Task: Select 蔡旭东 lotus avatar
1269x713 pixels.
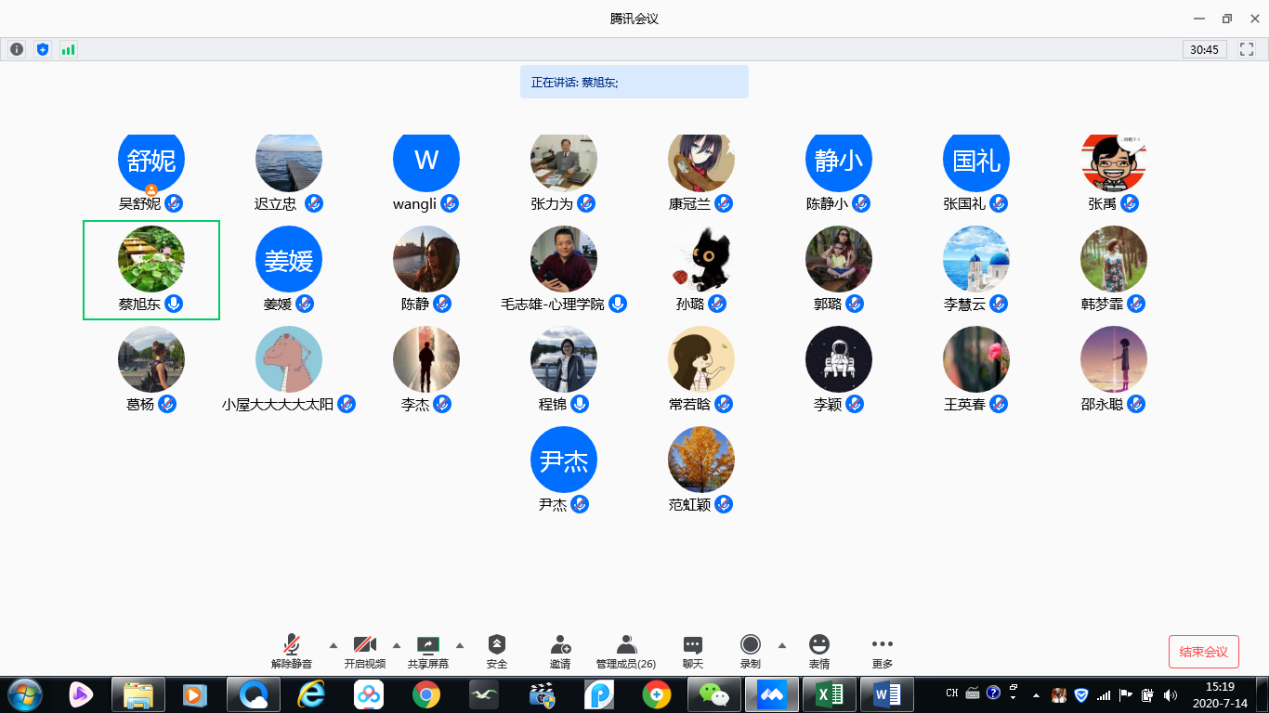Action: [x=151, y=259]
